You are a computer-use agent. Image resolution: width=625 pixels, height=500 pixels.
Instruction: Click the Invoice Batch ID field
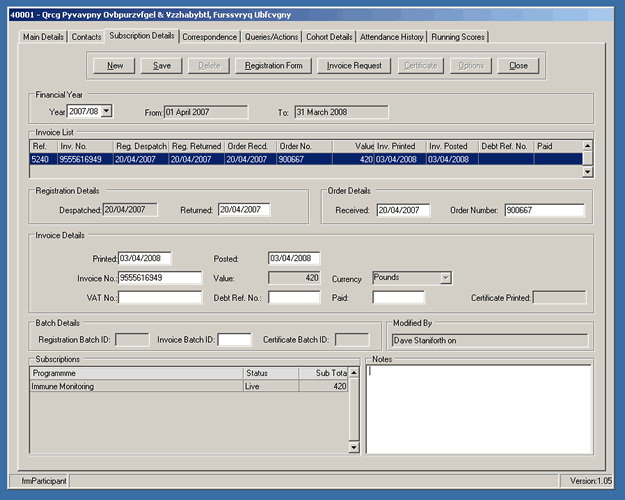(x=235, y=340)
